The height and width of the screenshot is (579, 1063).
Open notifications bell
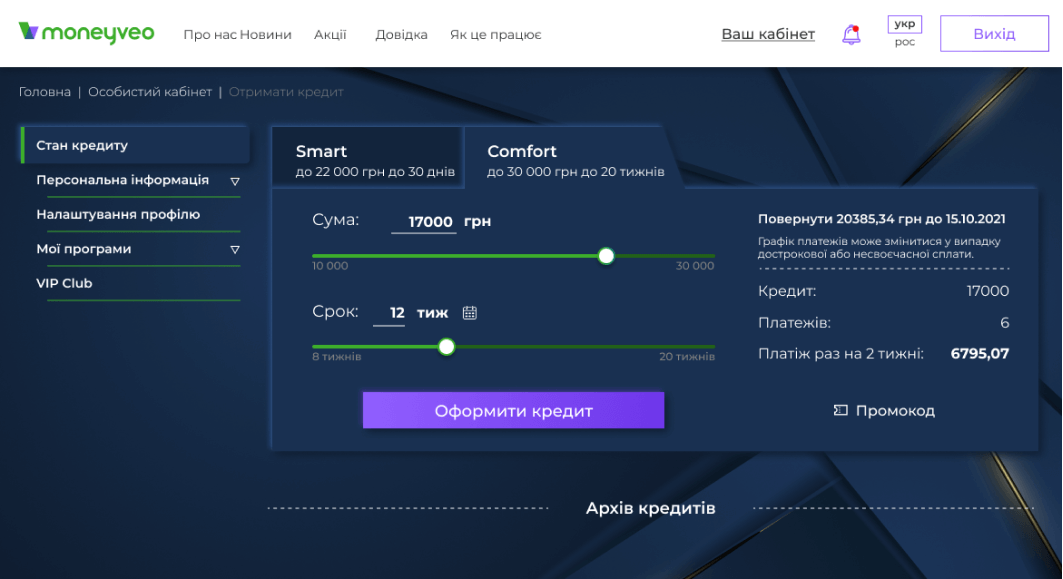click(x=851, y=35)
